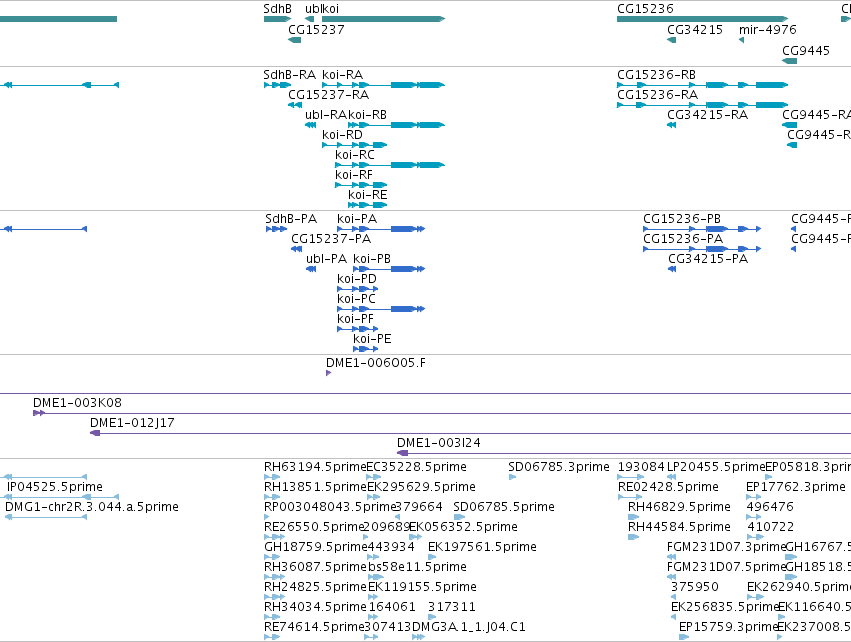Click the SdhB-PA protein feature
851x642 pixels.
coord(276,229)
